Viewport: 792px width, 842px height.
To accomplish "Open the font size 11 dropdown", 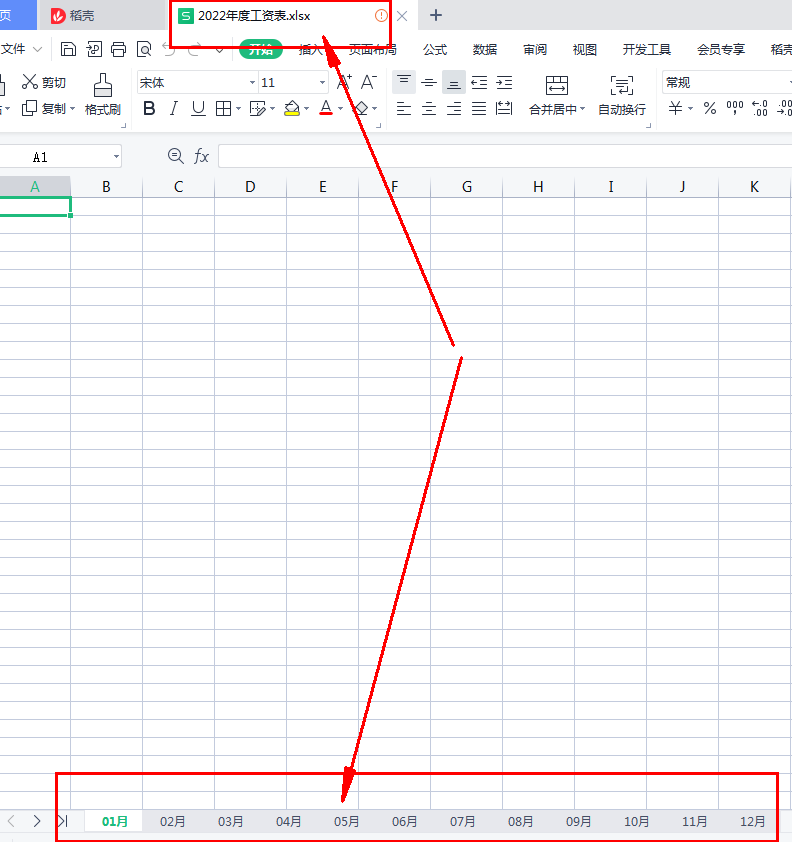I will tap(322, 83).
